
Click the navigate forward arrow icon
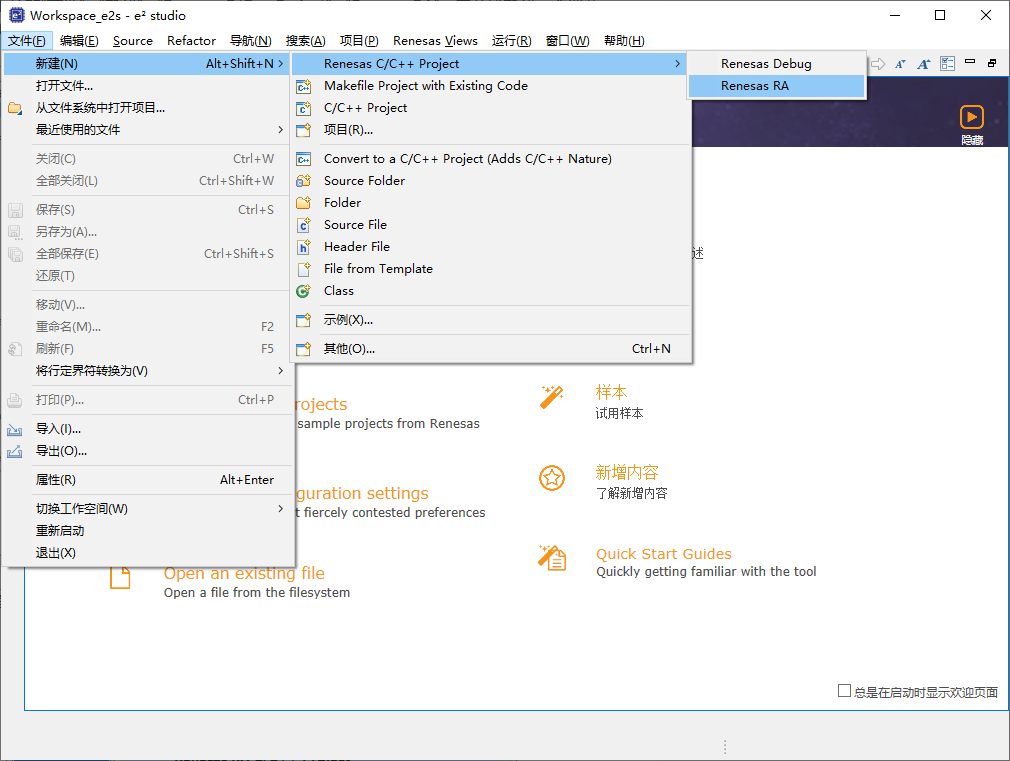pos(878,64)
